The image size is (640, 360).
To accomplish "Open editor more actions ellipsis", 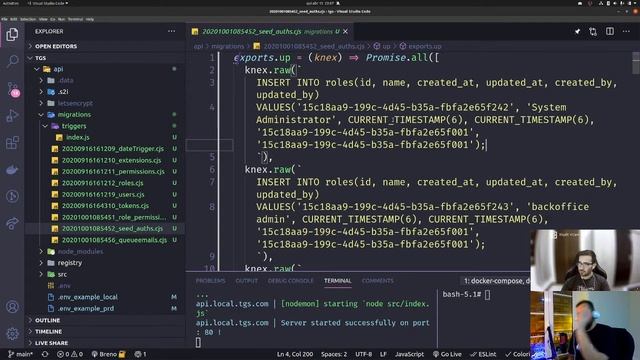I will pos(626,31).
